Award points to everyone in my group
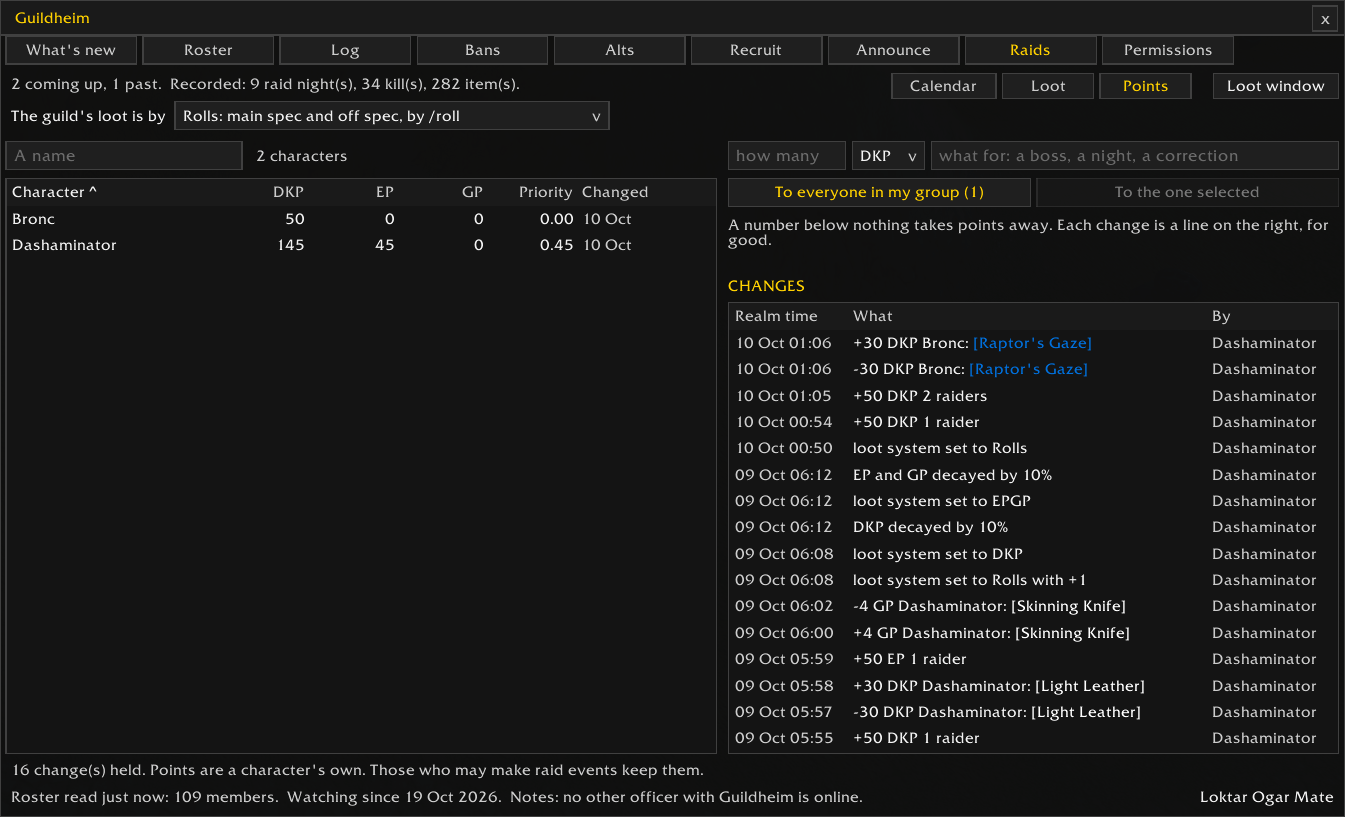 click(x=879, y=192)
